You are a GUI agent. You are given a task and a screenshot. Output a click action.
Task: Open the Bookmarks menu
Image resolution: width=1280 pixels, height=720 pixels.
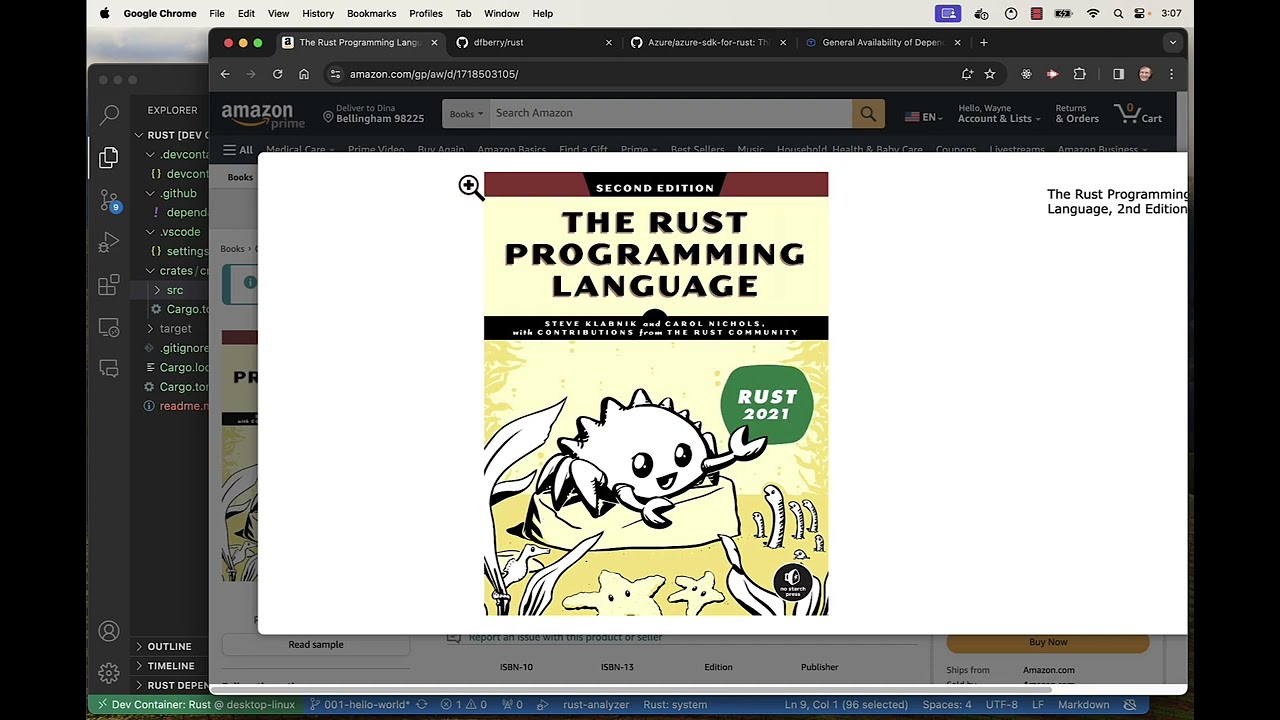point(371,14)
